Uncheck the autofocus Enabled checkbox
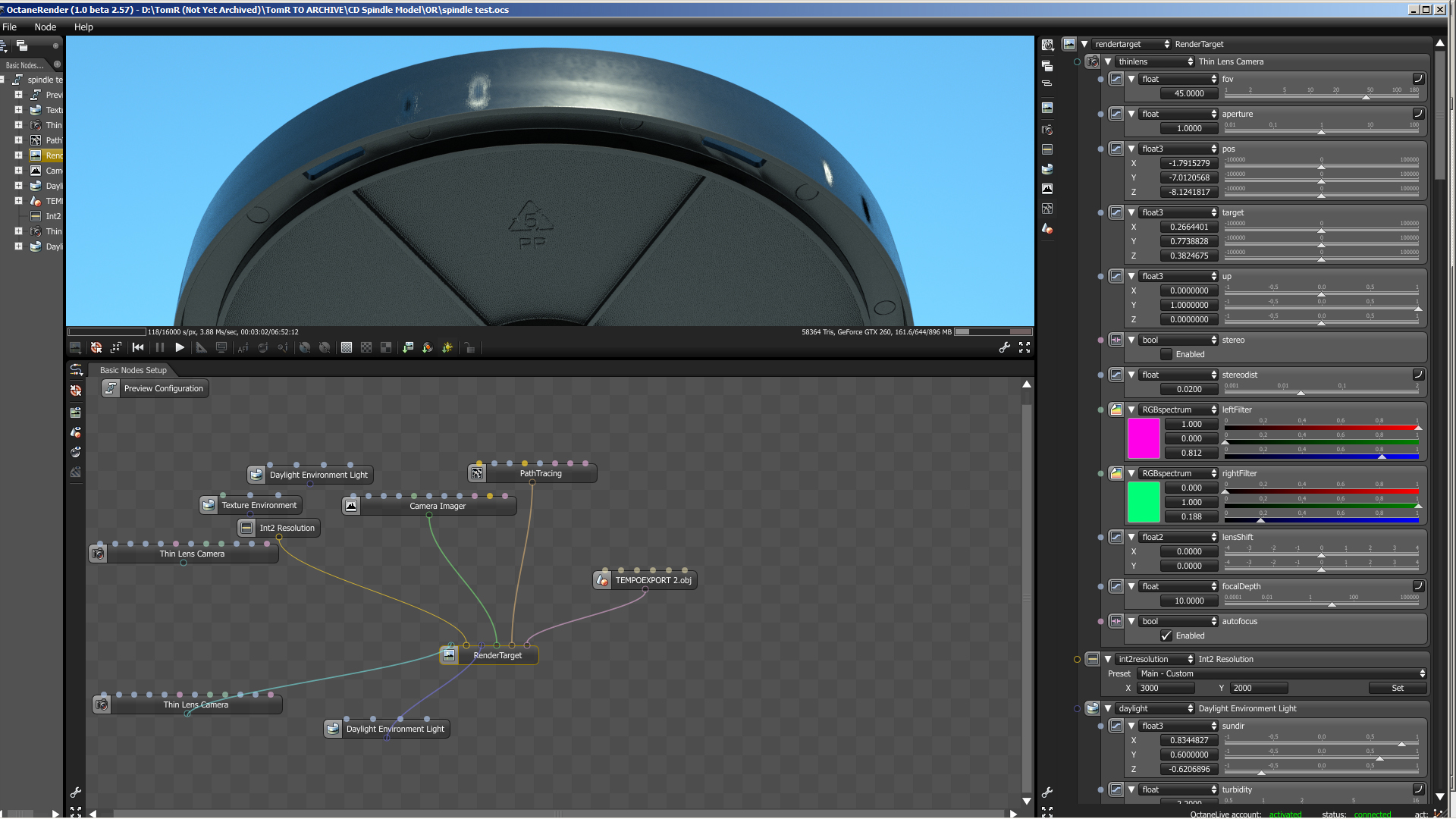 click(1166, 636)
